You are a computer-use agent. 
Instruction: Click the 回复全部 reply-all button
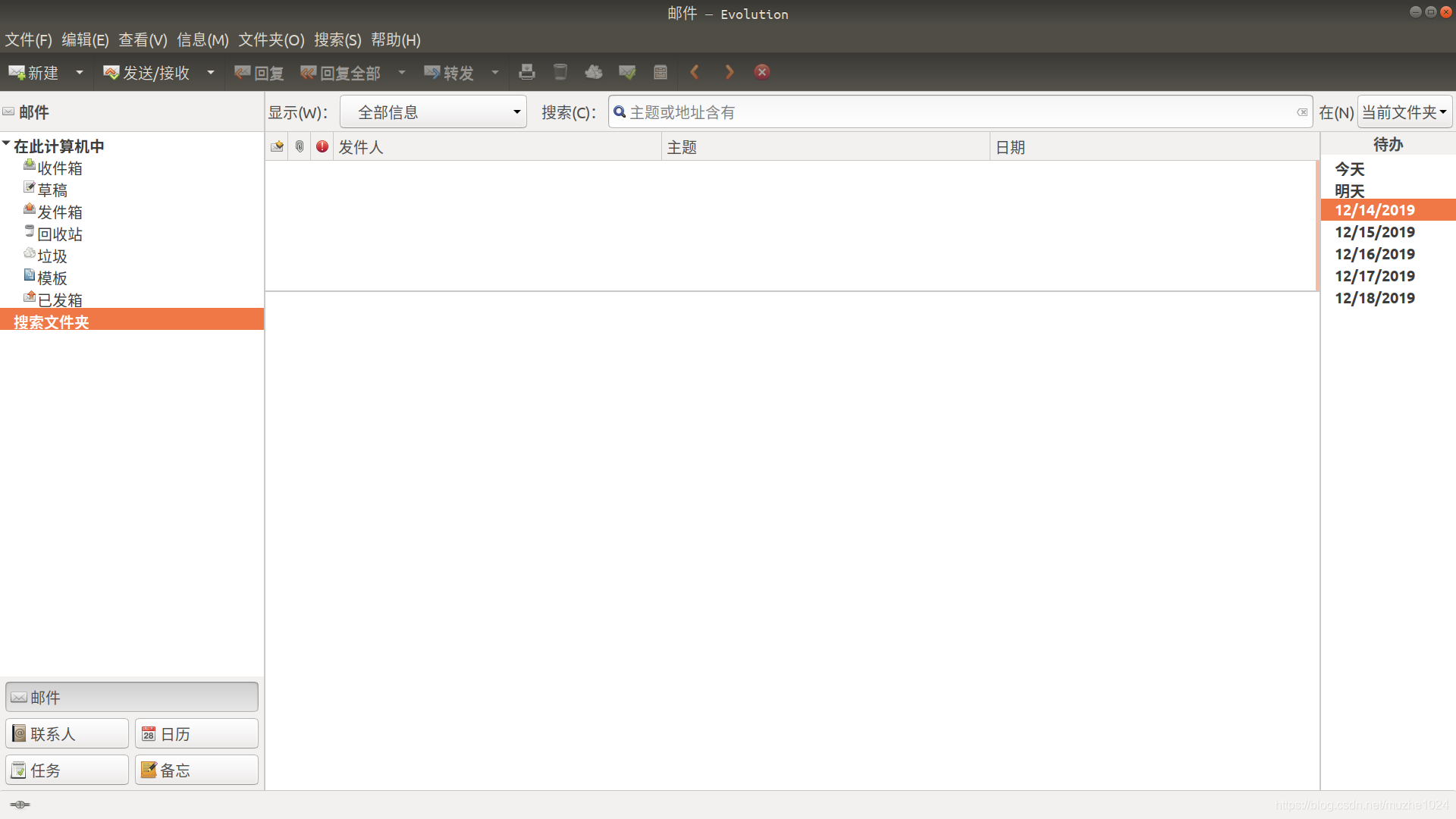[340, 73]
